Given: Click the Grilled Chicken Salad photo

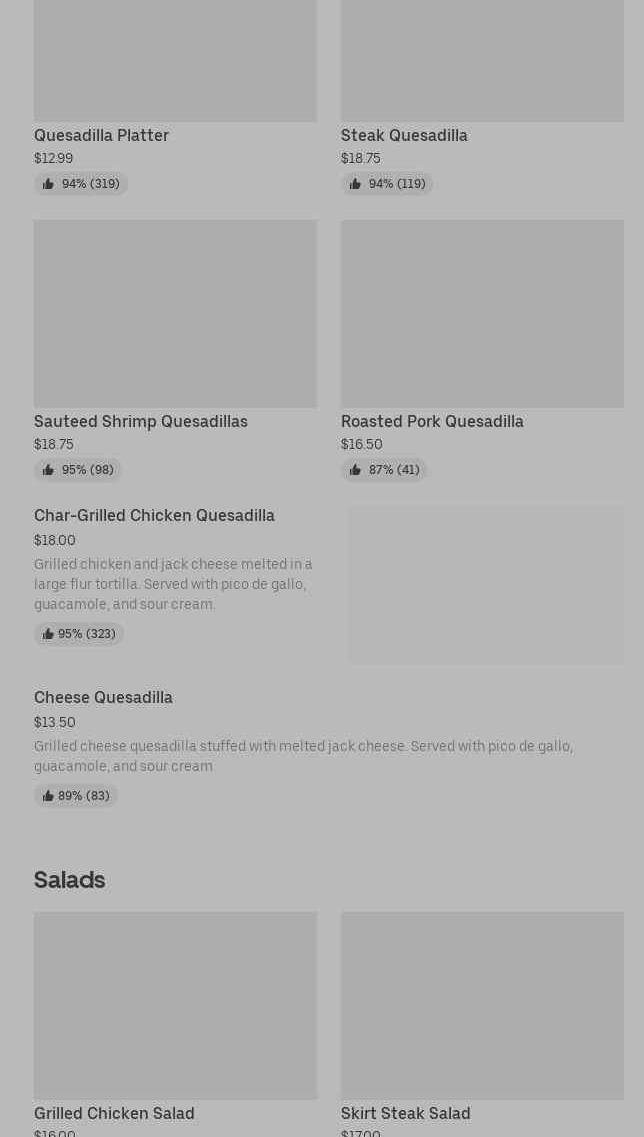Looking at the screenshot, I should pyautogui.click(x=175, y=1005).
